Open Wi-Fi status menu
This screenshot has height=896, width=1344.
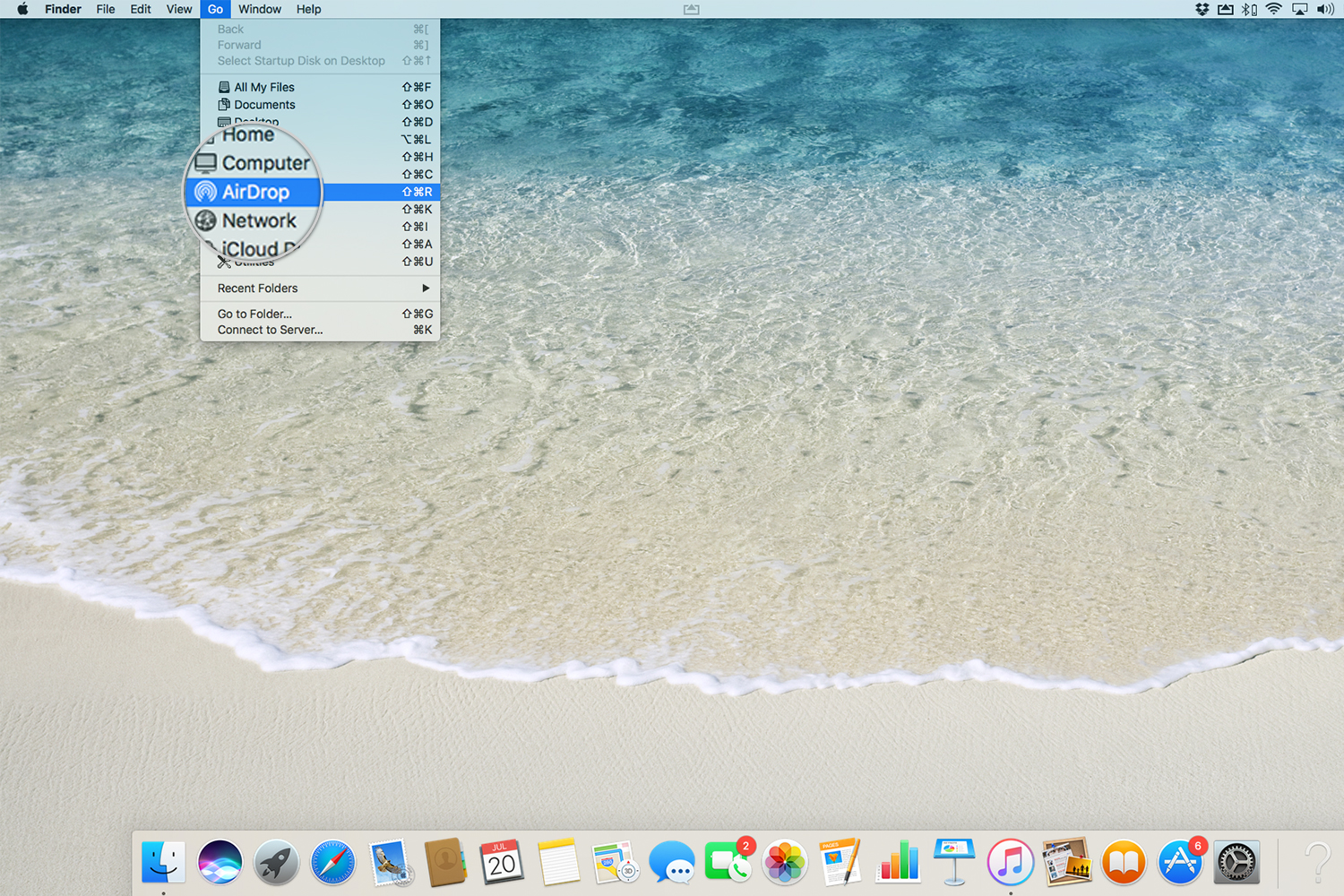[1273, 9]
